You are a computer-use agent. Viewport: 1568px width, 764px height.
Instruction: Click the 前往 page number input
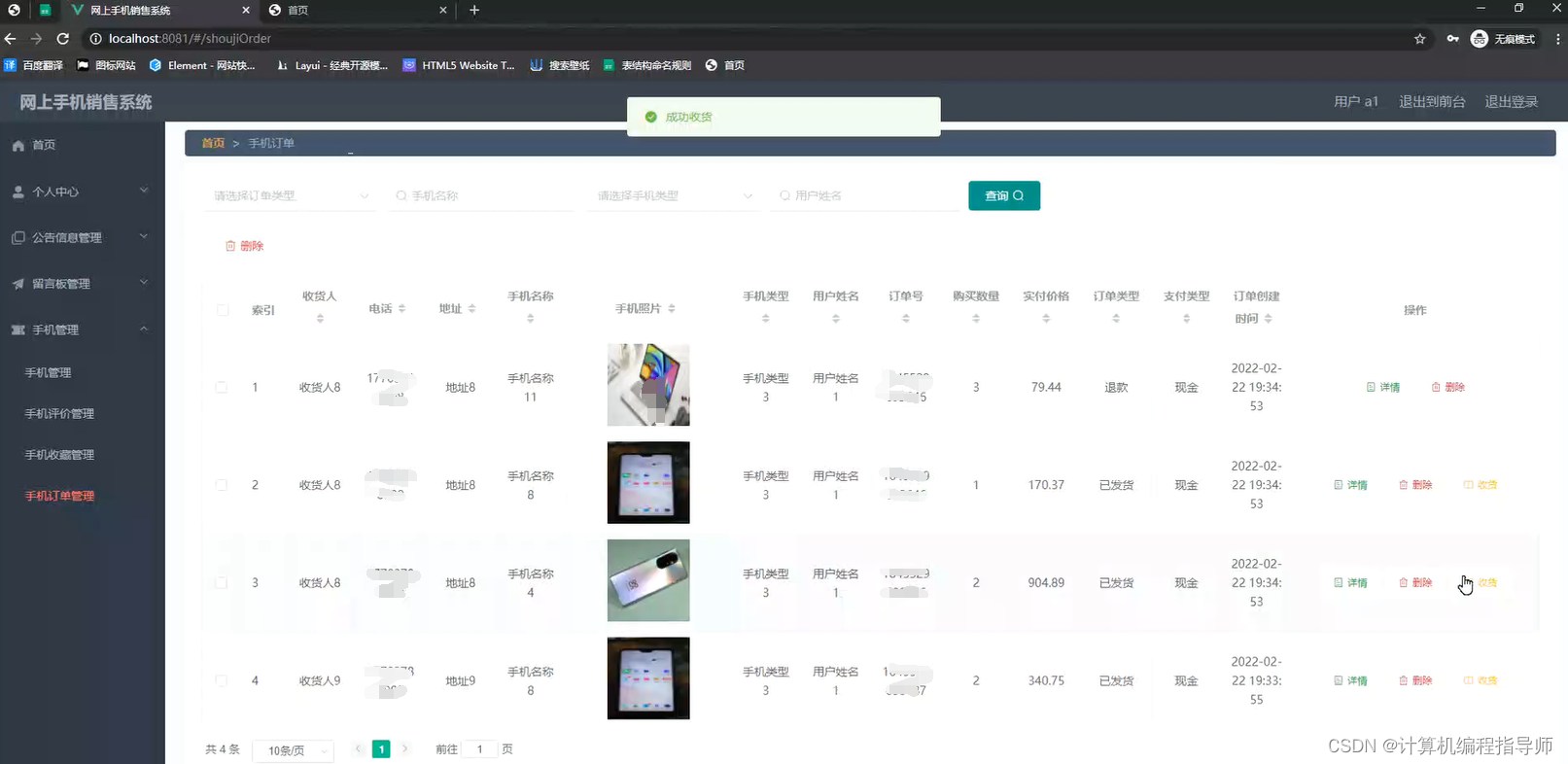tap(479, 749)
